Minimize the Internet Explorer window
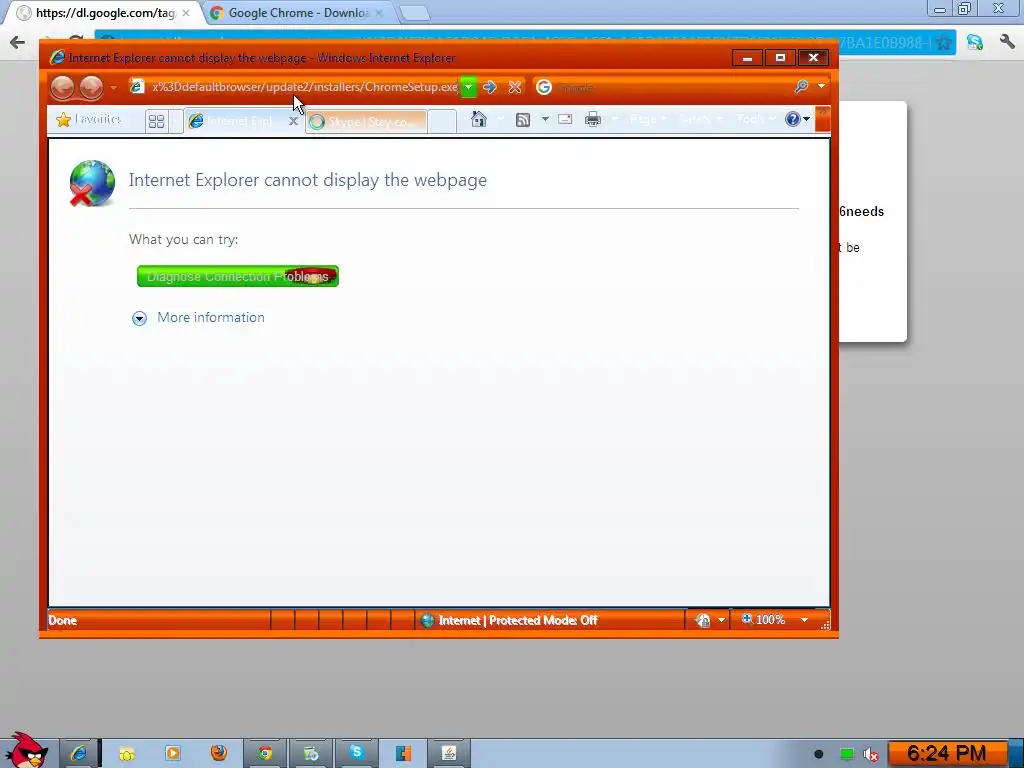The width and height of the screenshot is (1024, 768). 748,58
